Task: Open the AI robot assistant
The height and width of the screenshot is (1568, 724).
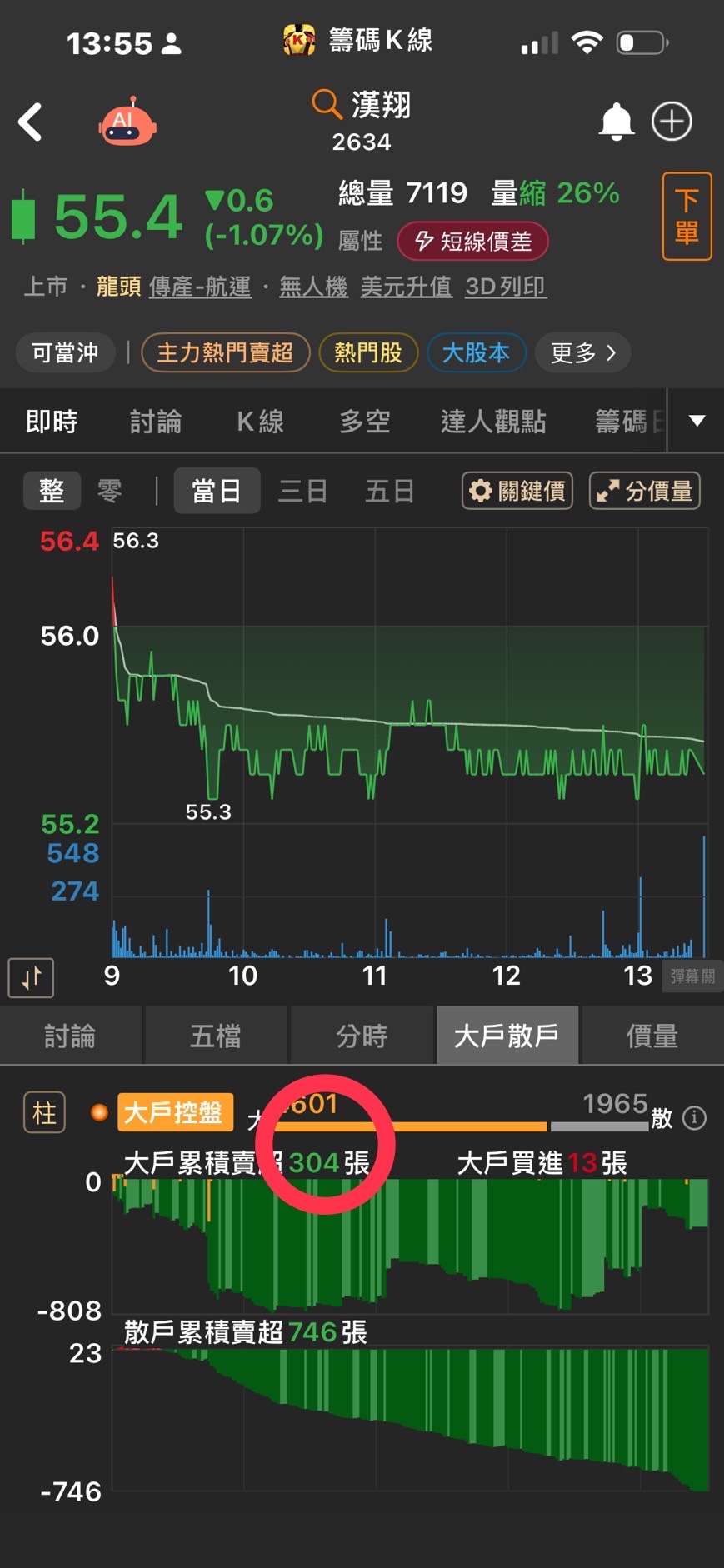Action: coord(127,122)
